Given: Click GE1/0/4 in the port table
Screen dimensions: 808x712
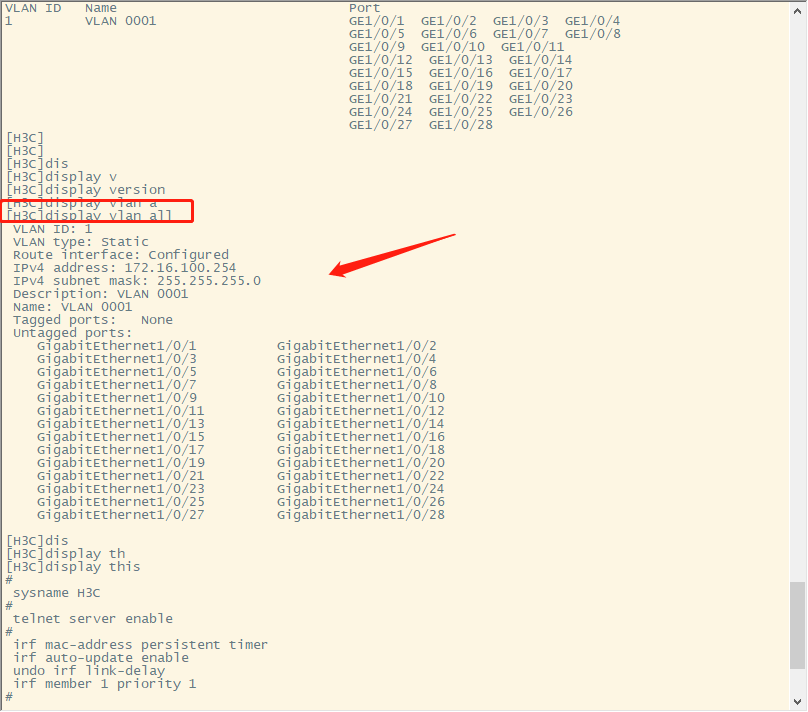Looking at the screenshot, I should click(593, 21).
